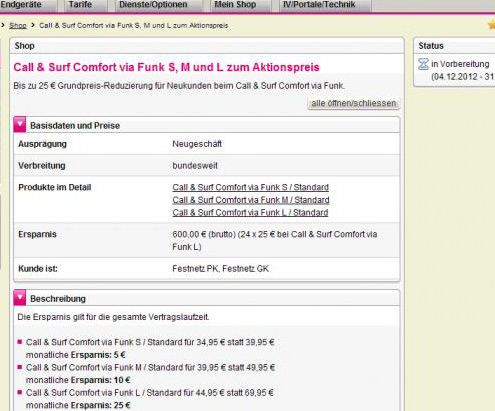Click 'monatliche Ersparnis: 5 €' text
The image size is (495, 411).
click(76, 355)
